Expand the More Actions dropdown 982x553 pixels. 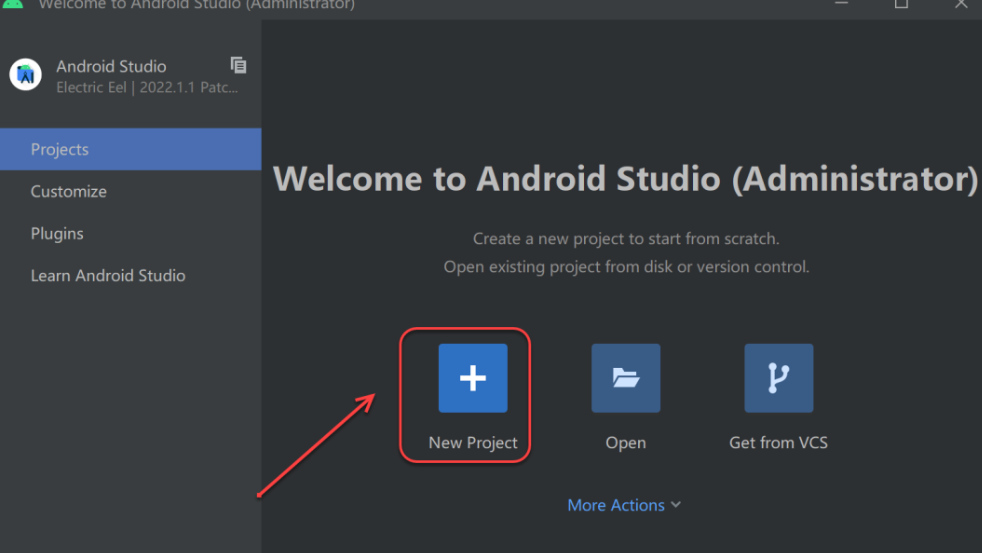point(624,505)
